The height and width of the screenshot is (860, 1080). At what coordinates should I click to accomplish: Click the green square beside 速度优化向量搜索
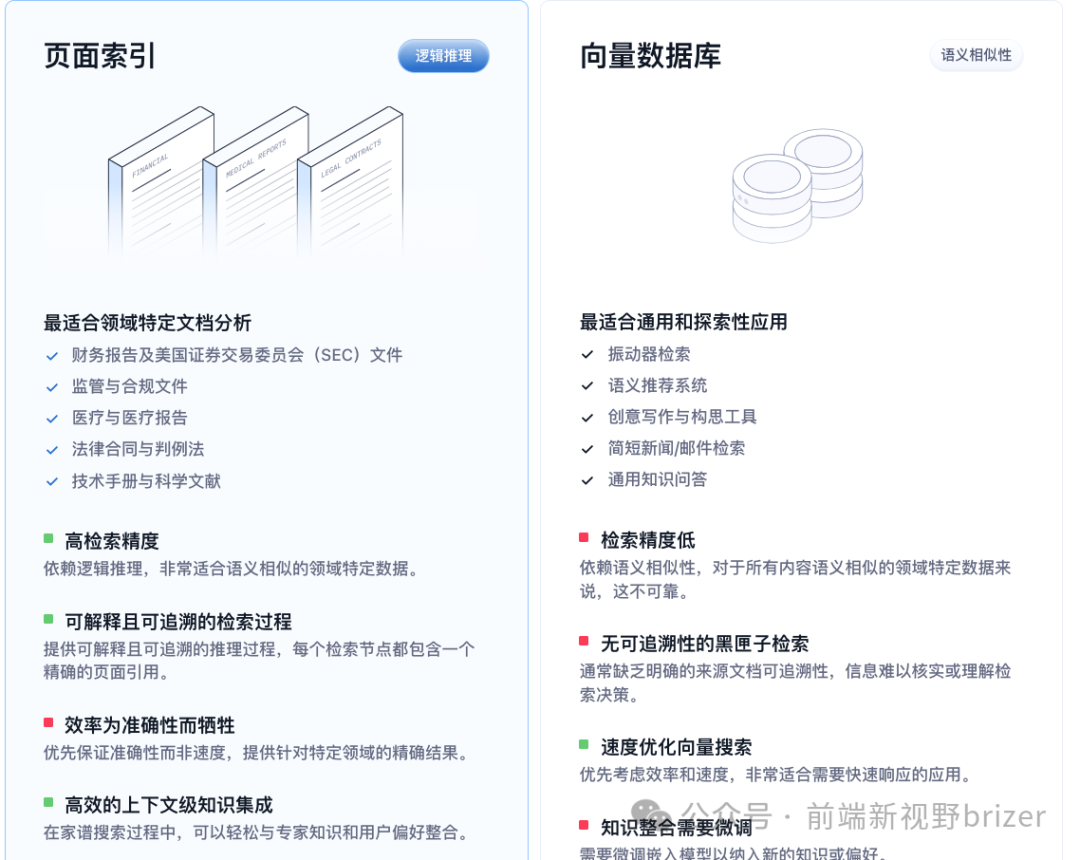click(x=582, y=743)
